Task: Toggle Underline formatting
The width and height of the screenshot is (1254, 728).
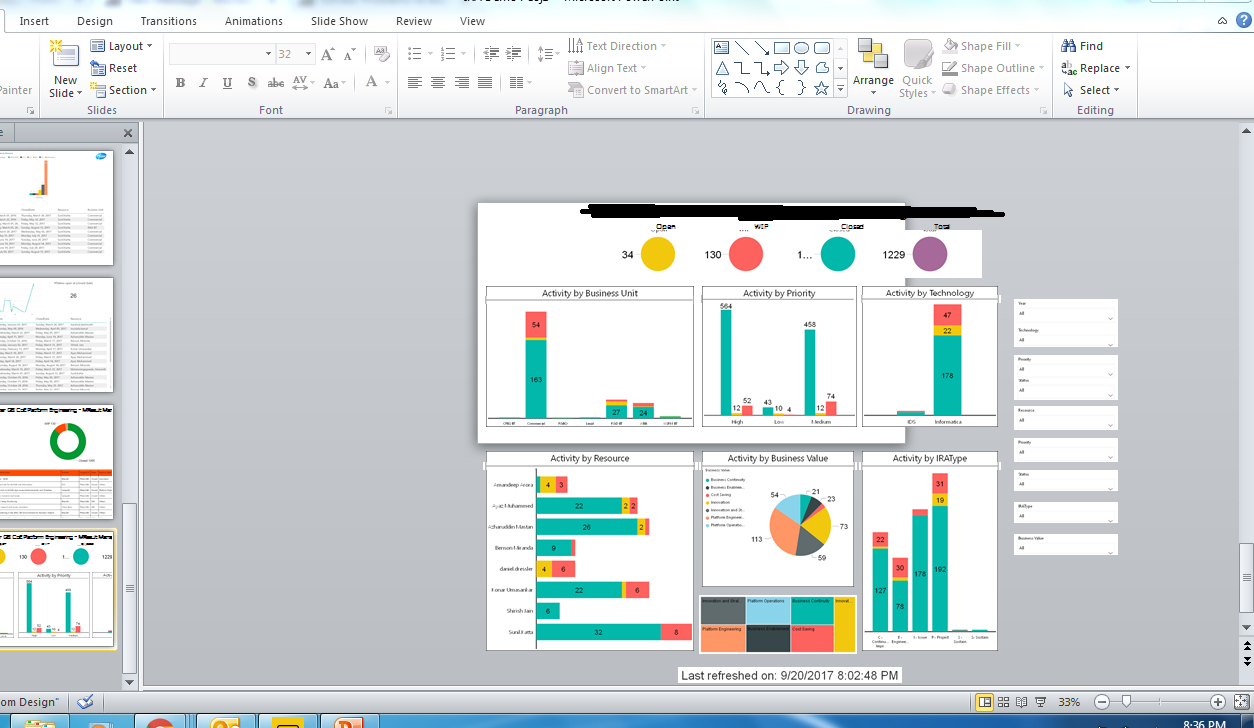Action: pos(227,83)
